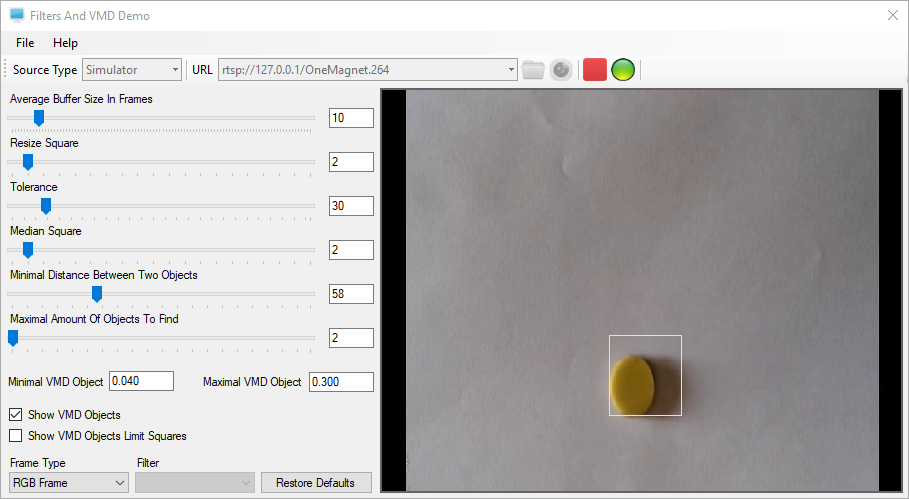Image resolution: width=909 pixels, height=499 pixels.
Task: Open the Frame Type dropdown
Action: (x=69, y=483)
